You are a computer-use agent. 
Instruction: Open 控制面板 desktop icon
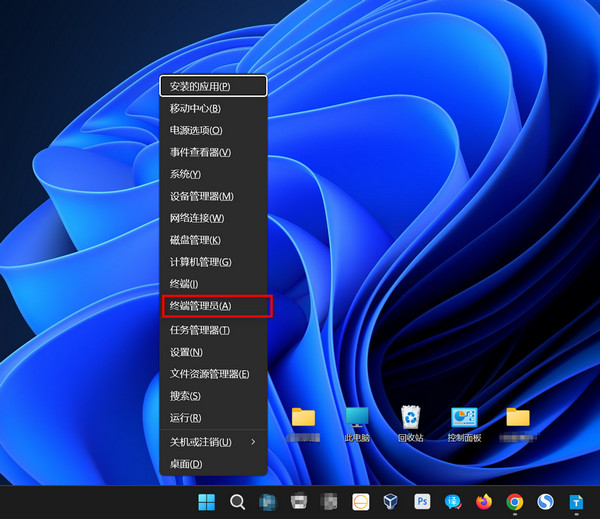464,423
